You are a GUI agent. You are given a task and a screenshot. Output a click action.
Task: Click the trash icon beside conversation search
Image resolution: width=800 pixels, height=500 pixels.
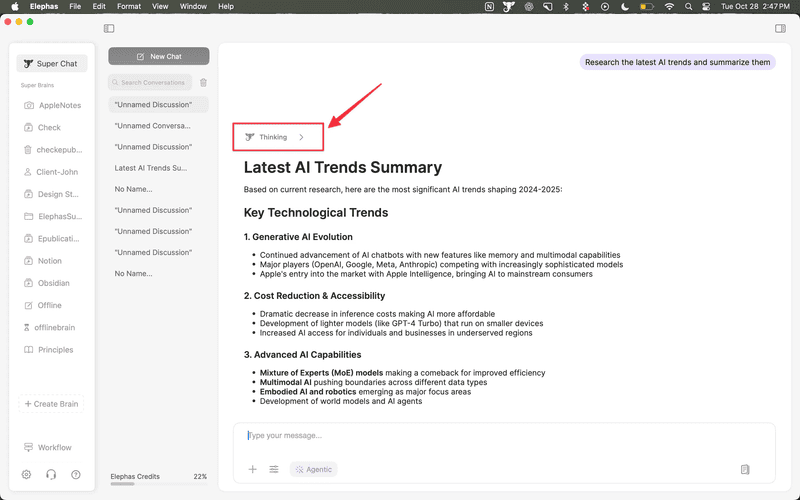[203, 83]
